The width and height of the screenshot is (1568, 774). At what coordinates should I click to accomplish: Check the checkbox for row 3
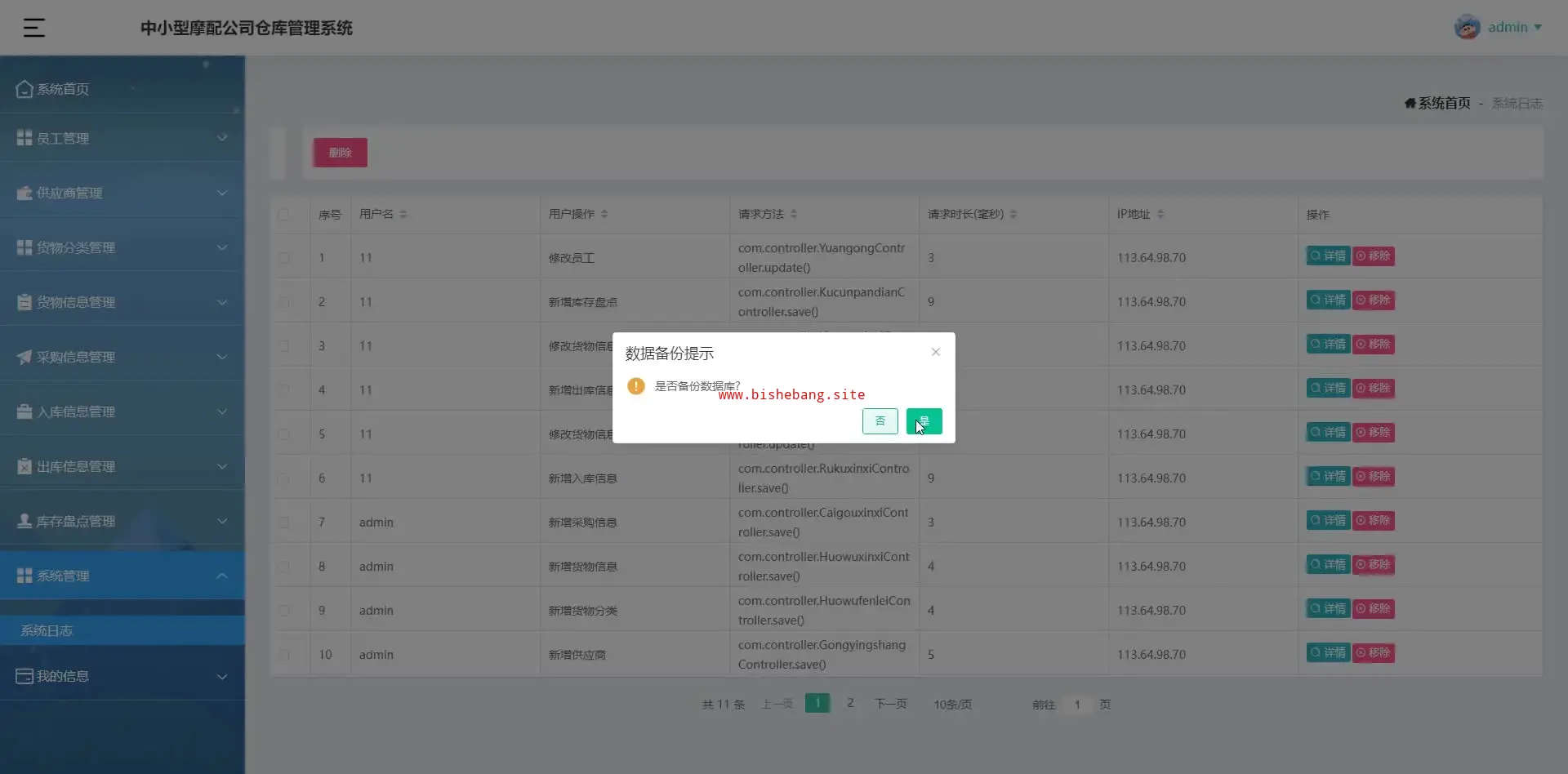pos(283,346)
